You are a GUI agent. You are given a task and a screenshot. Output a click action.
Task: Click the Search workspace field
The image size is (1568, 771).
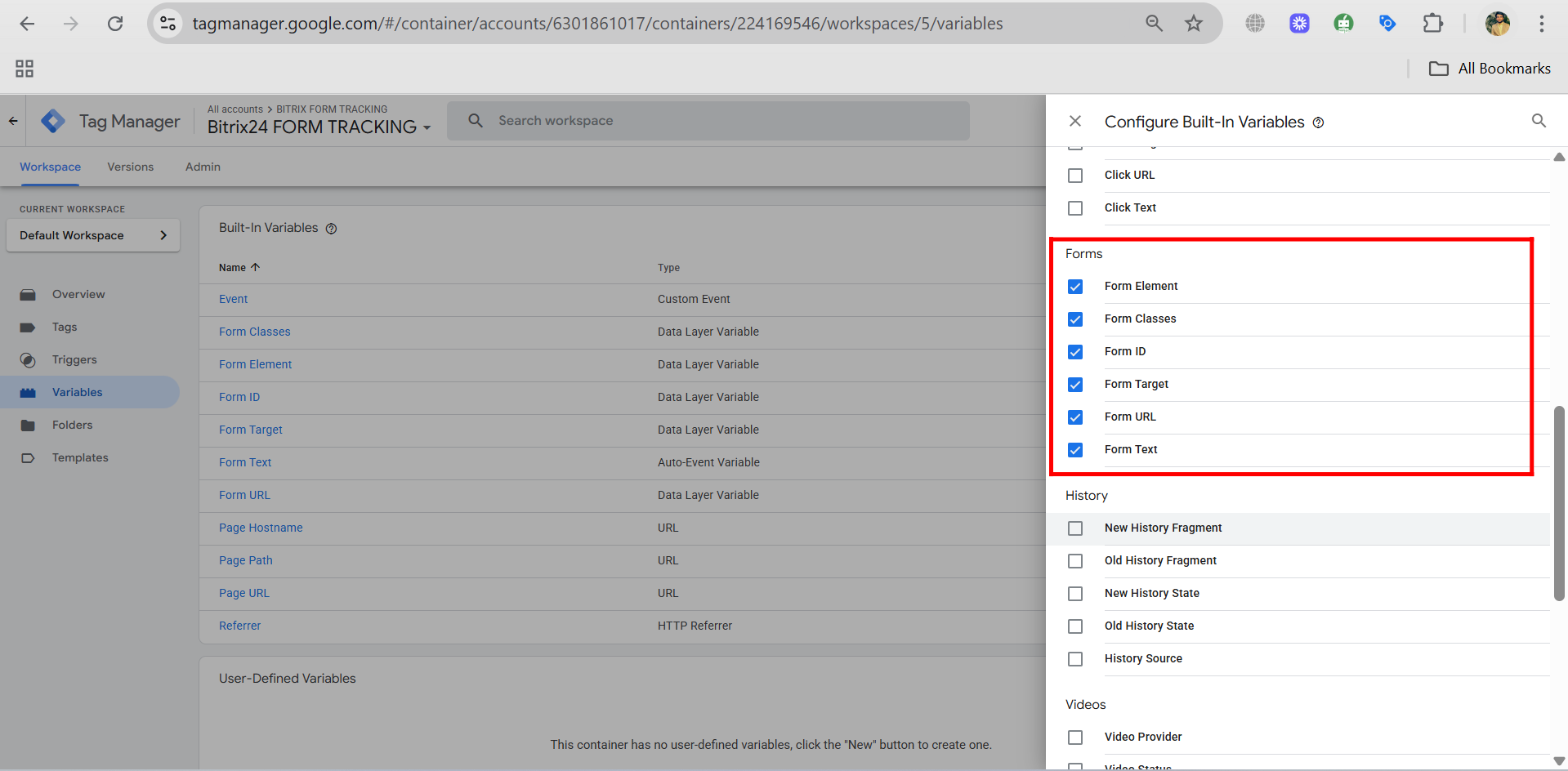tap(708, 121)
